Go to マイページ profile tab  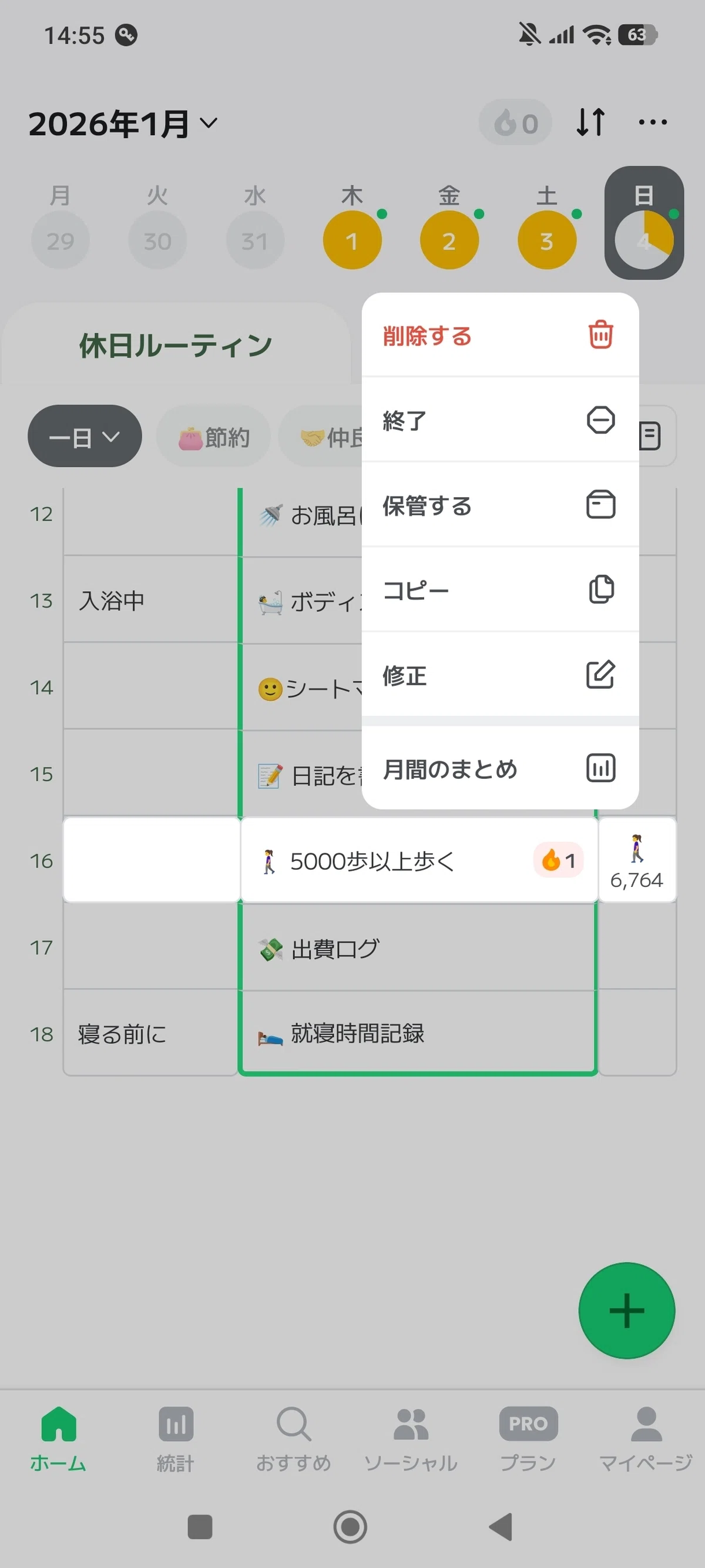(x=646, y=1439)
